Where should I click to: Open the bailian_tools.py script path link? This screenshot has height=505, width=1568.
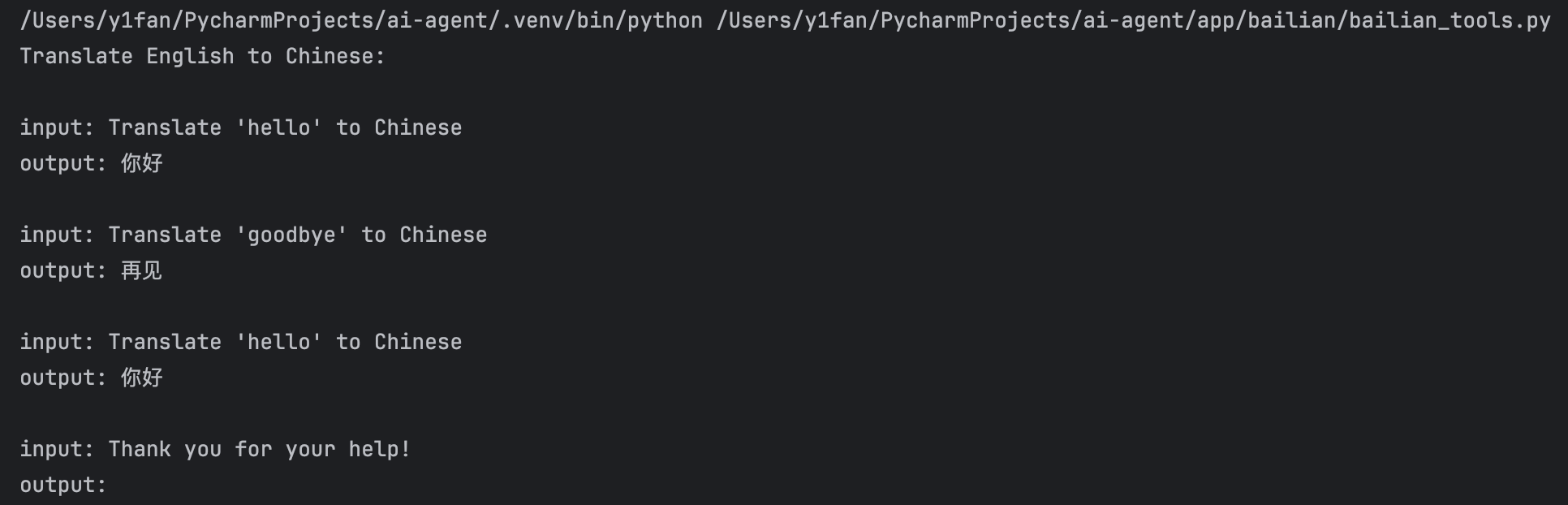[1133, 20]
